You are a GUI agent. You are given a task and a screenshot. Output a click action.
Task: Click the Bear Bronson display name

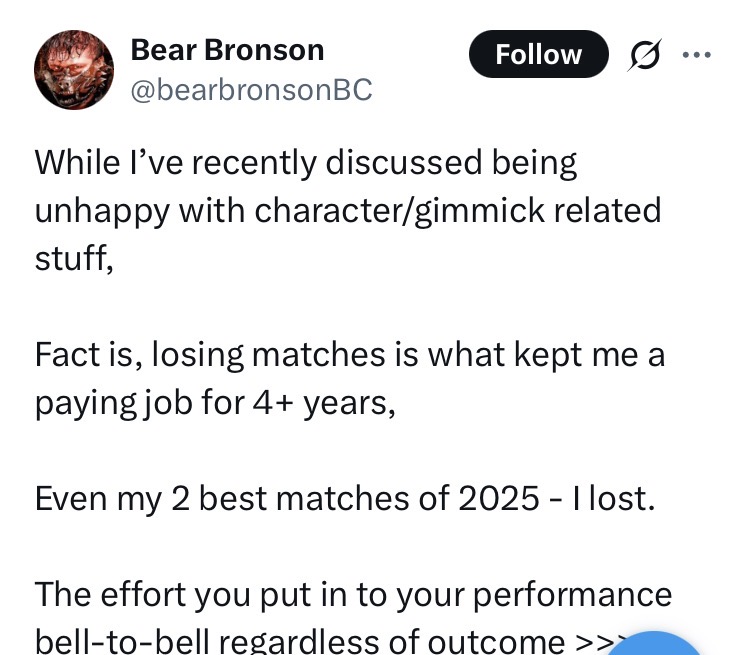point(227,49)
